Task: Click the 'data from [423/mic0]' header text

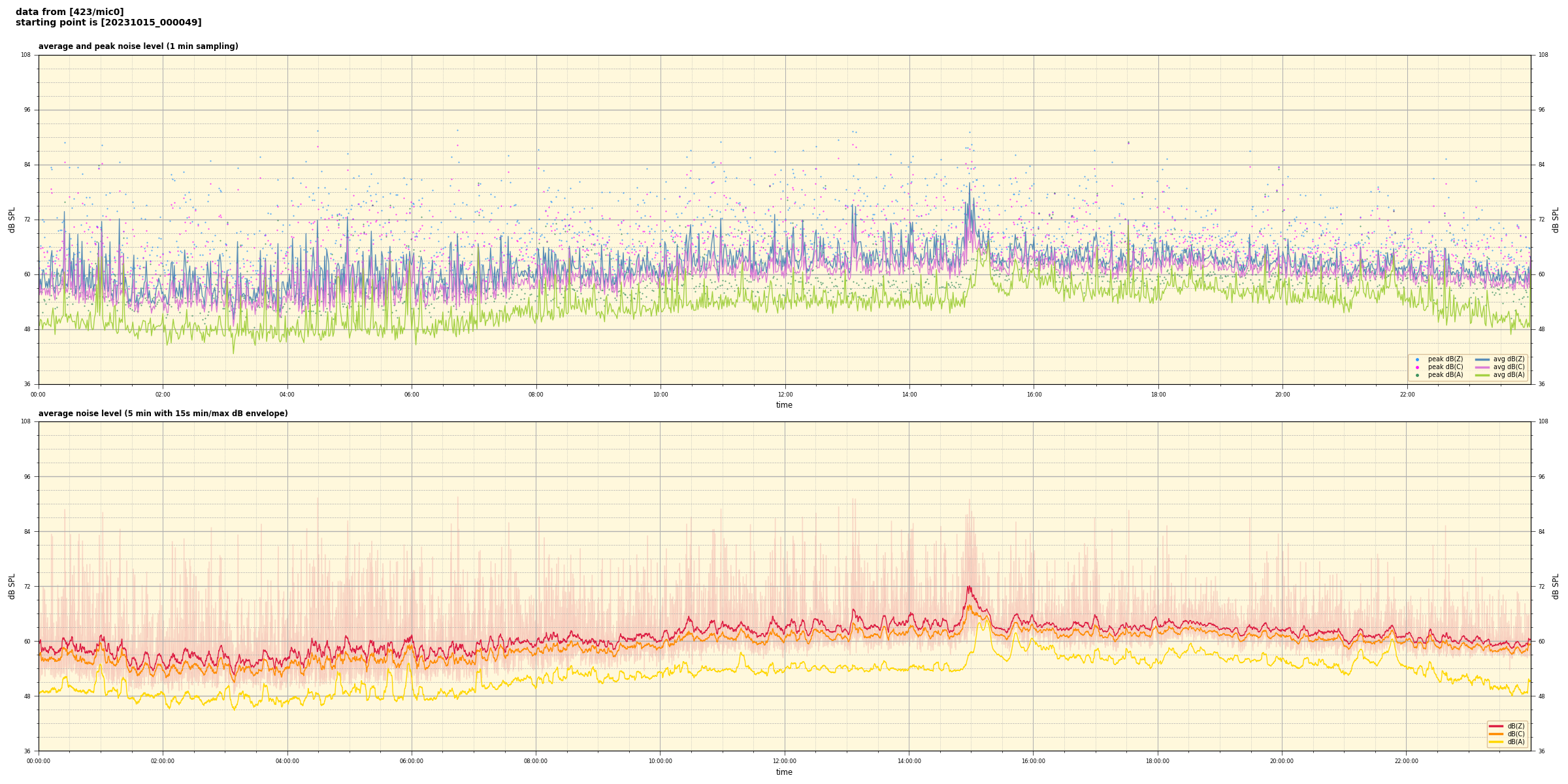Action: point(69,12)
